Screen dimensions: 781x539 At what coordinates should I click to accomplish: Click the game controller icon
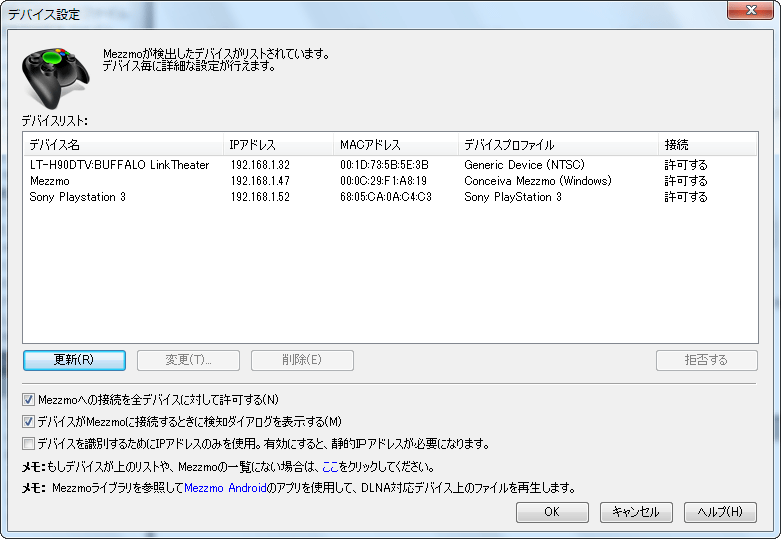tap(55, 78)
